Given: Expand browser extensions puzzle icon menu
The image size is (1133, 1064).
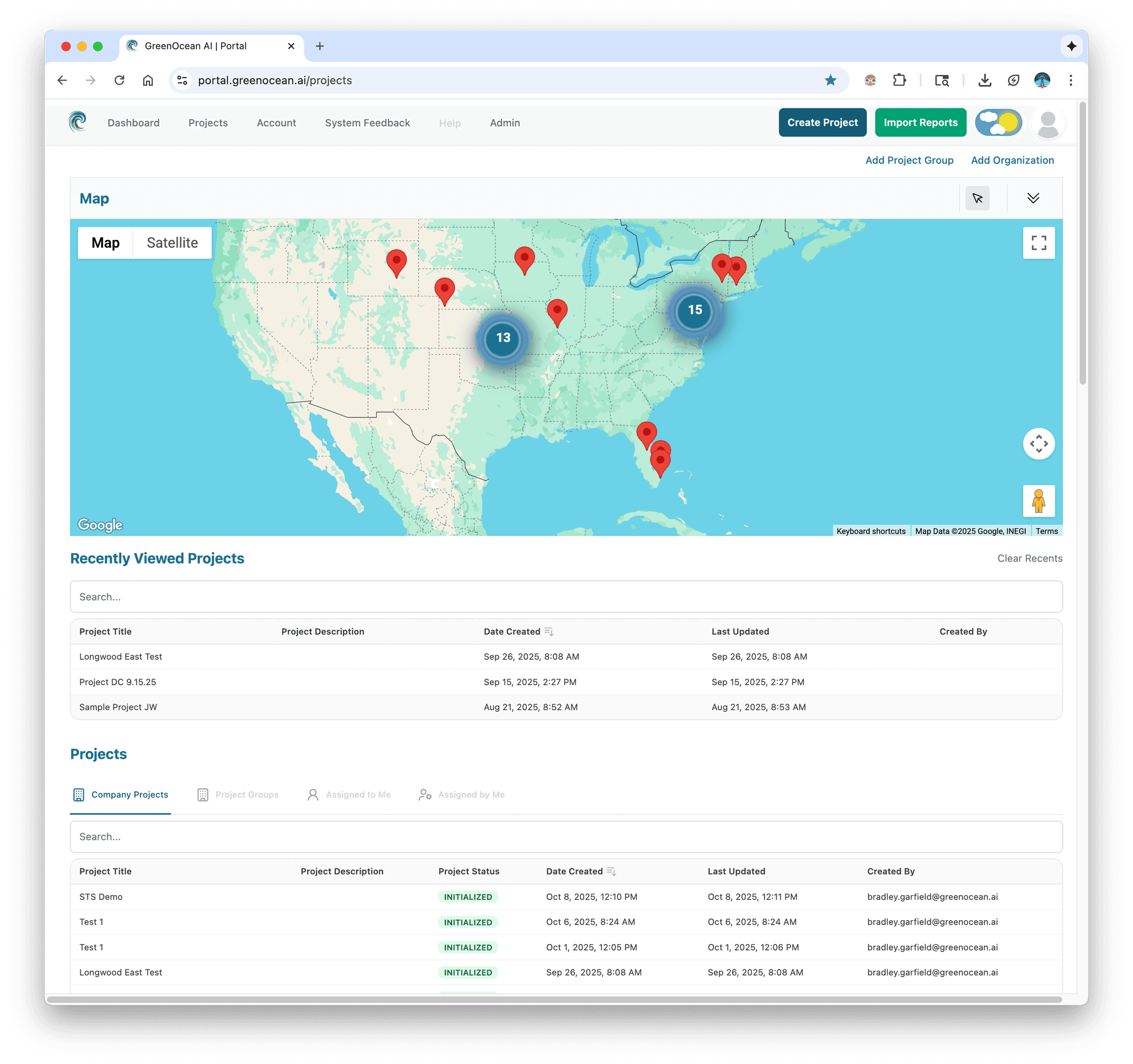Looking at the screenshot, I should click(x=900, y=80).
